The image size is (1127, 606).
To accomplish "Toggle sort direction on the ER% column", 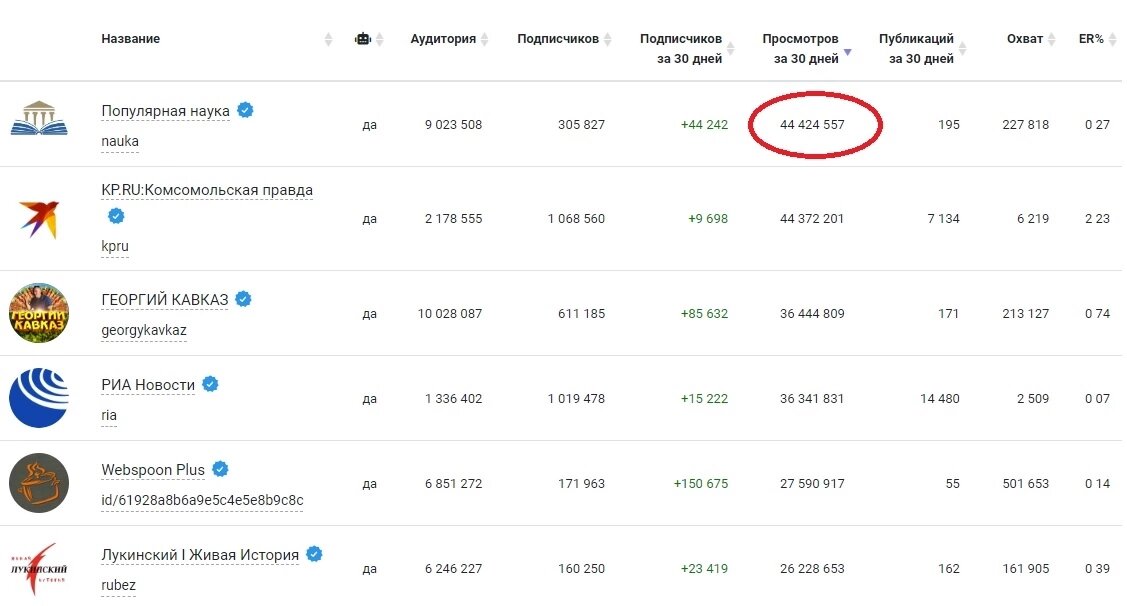I will 1111,38.
